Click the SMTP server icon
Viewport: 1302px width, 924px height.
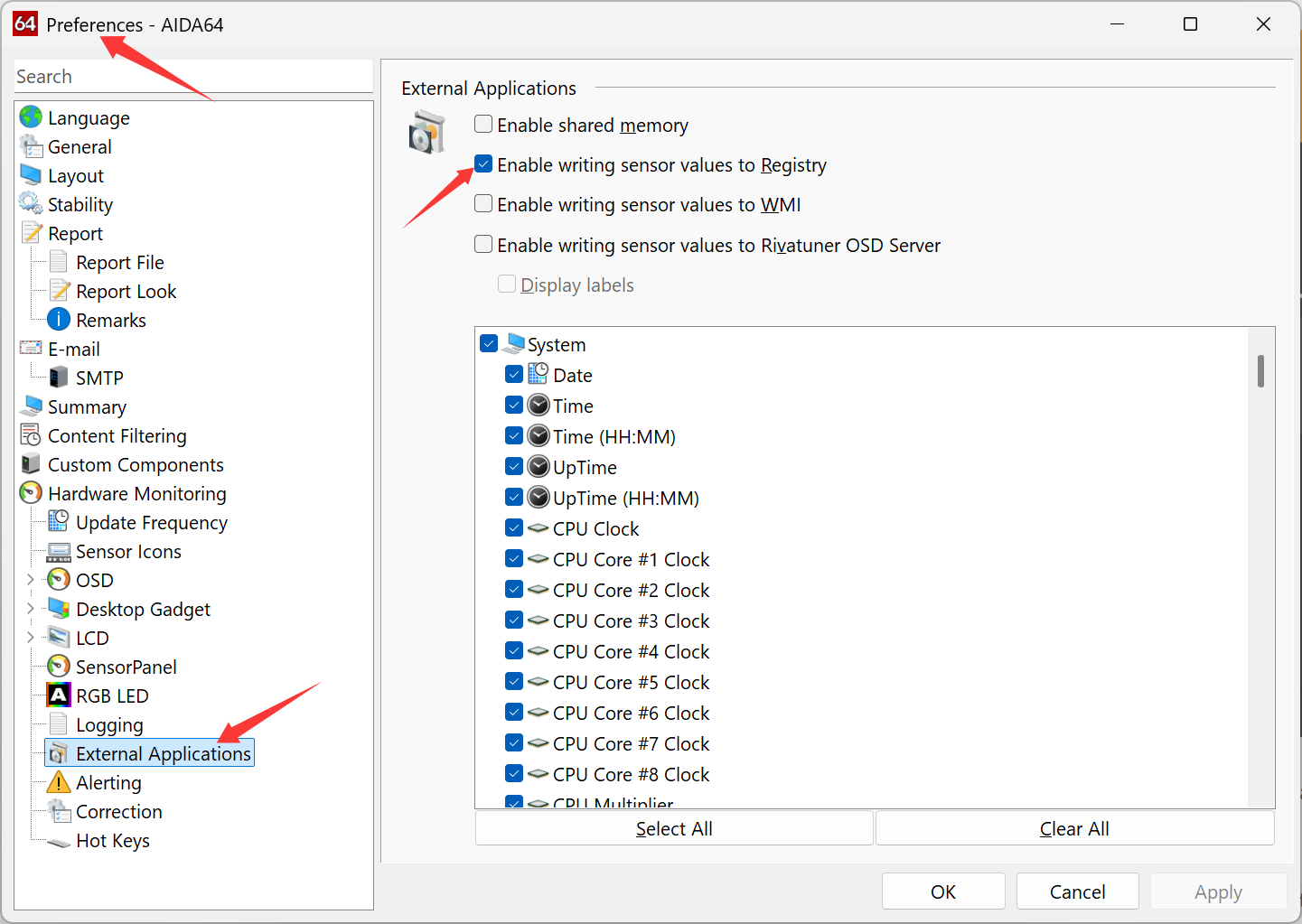59,378
